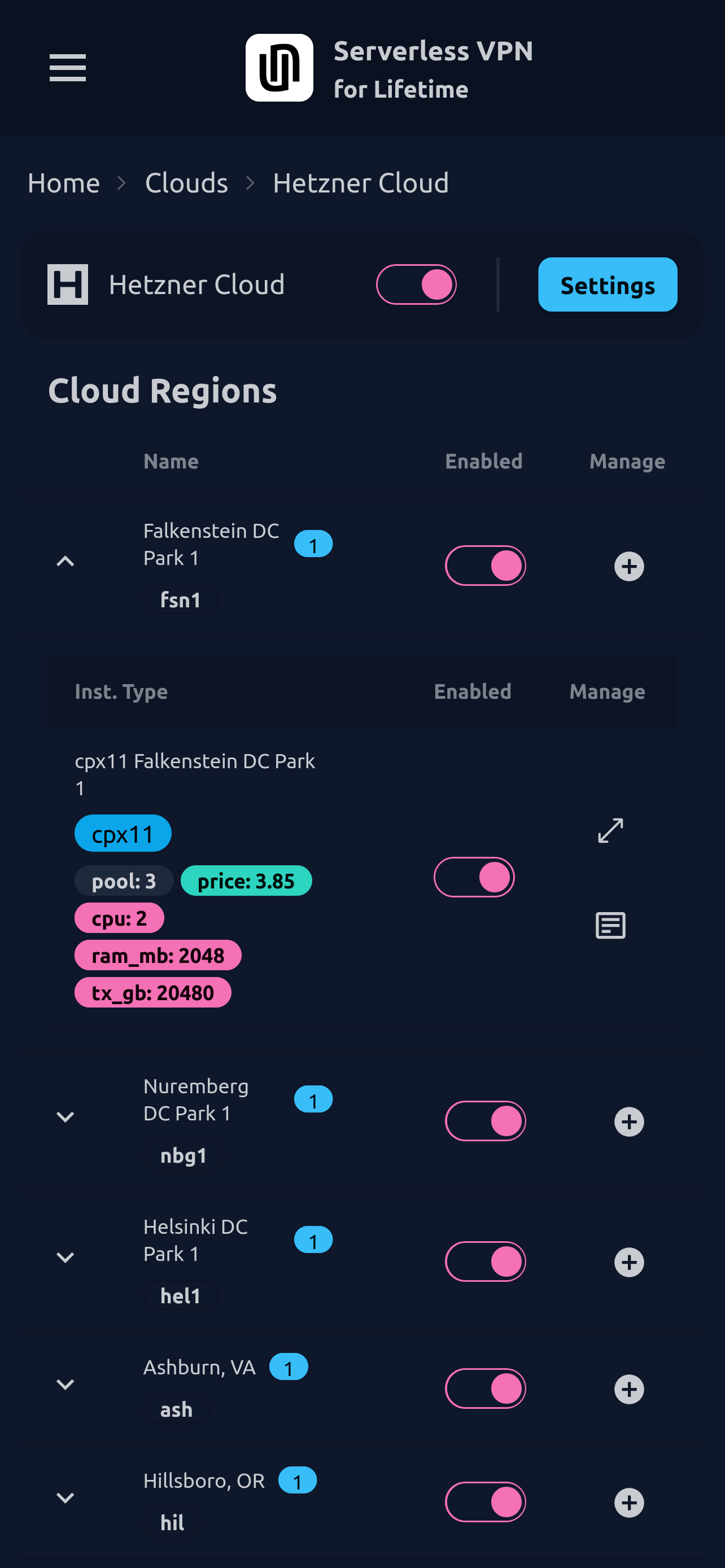Disable the Ashburn, VA region toggle

485,1389
